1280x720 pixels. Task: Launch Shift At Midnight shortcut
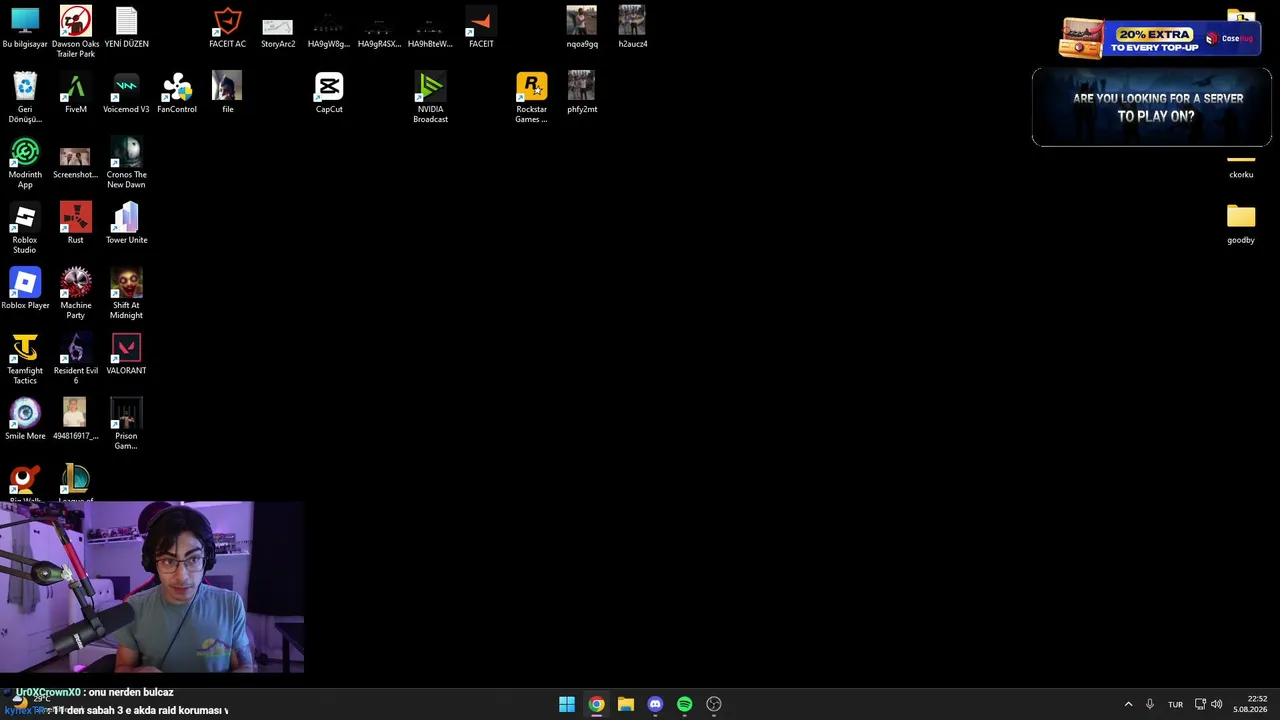coord(126,293)
